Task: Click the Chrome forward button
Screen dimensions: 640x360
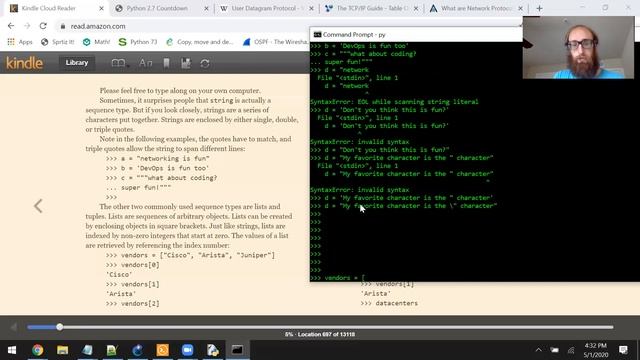Action: [27, 26]
